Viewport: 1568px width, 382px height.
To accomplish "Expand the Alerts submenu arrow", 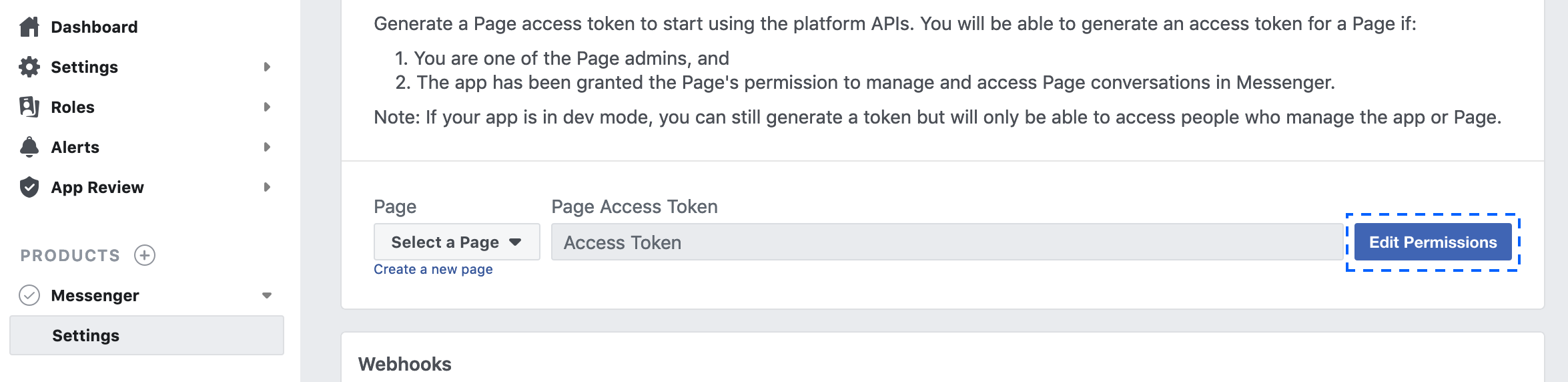I will 267,147.
